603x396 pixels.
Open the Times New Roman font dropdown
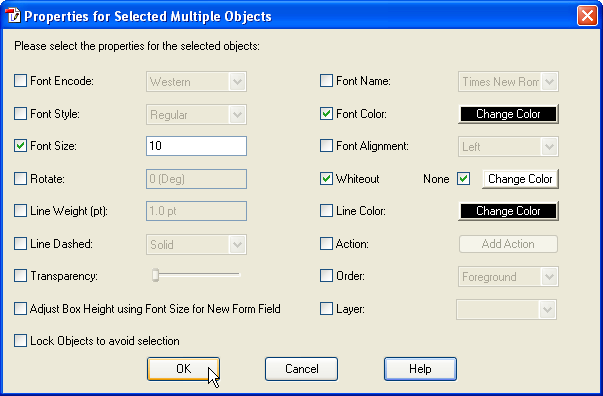point(508,82)
